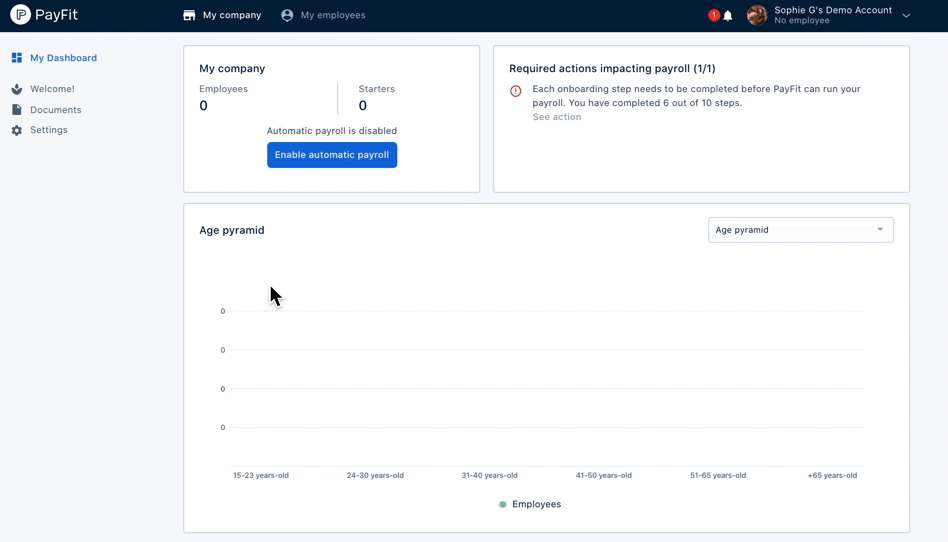Viewport: 948px width, 542px height.
Task: Go to My Dashboard in sidebar
Action: (x=63, y=58)
